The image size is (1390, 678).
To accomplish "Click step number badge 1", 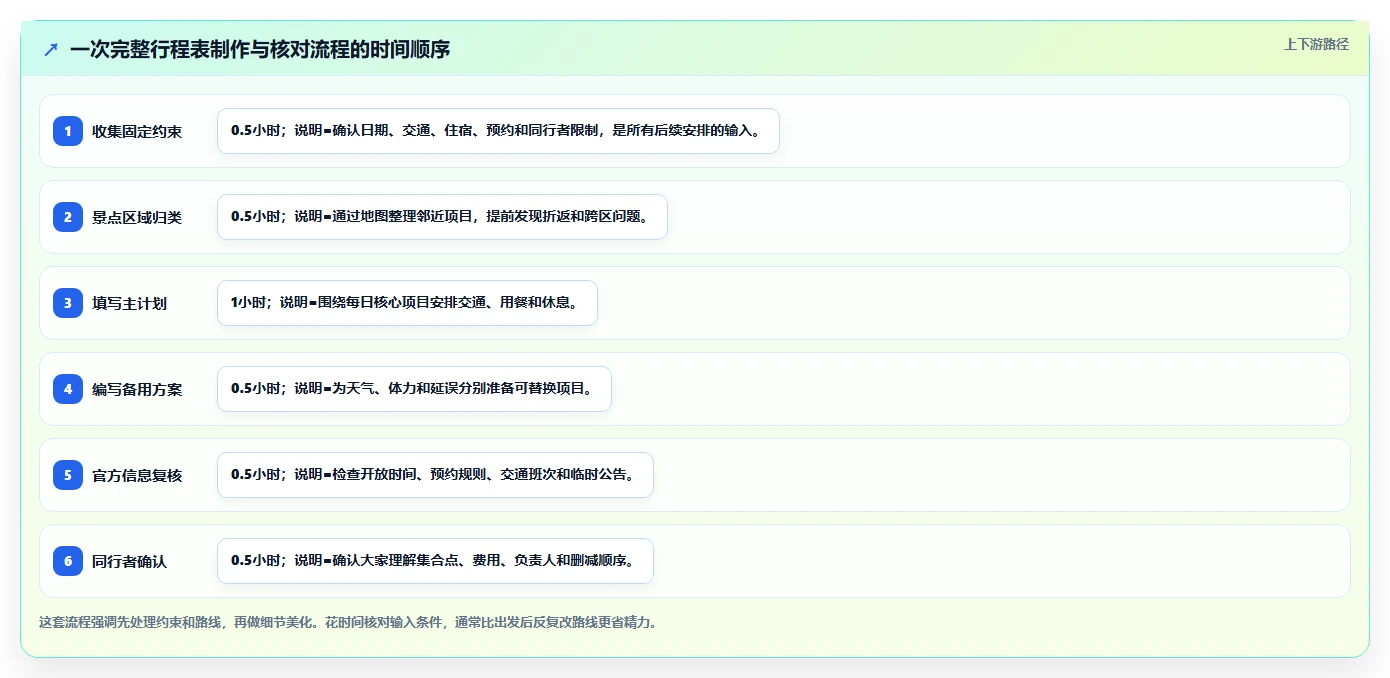I will click(x=68, y=131).
